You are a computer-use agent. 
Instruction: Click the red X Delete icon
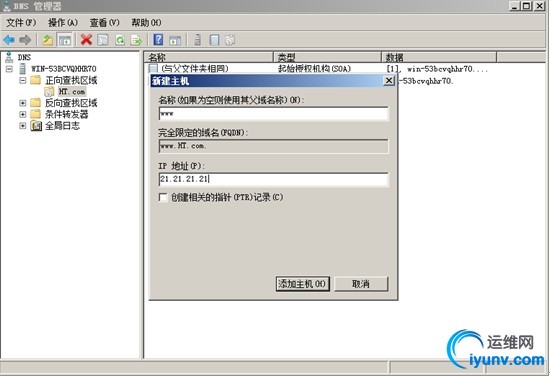coord(86,40)
